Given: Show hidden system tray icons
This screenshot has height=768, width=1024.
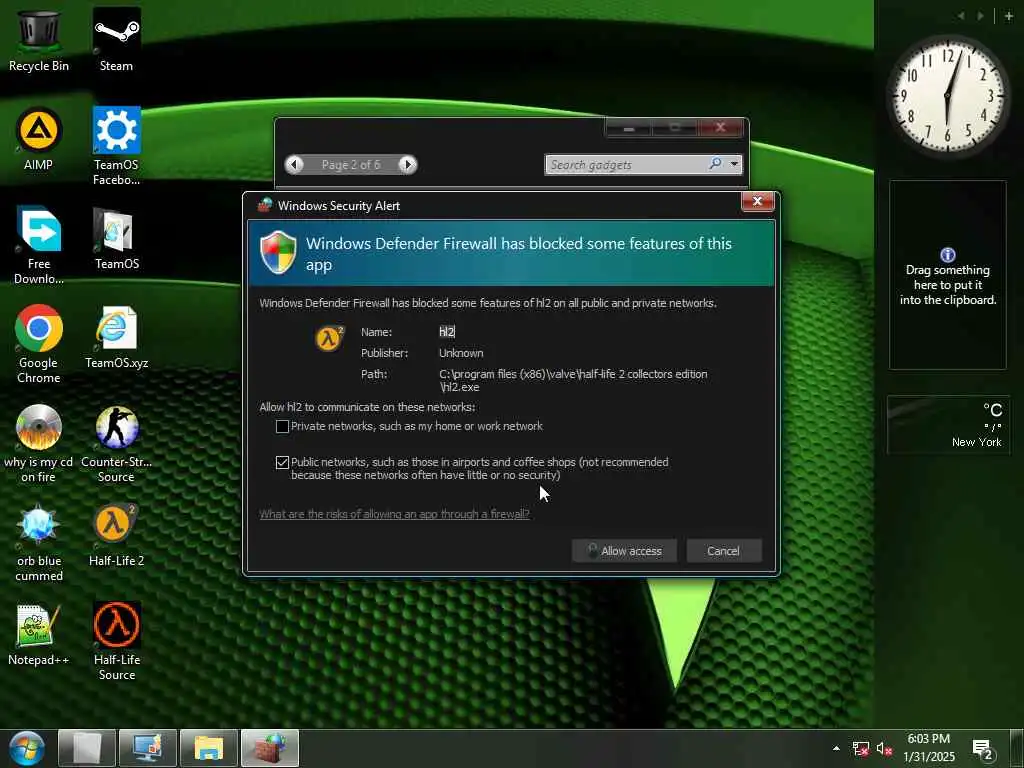Looking at the screenshot, I should [836, 748].
